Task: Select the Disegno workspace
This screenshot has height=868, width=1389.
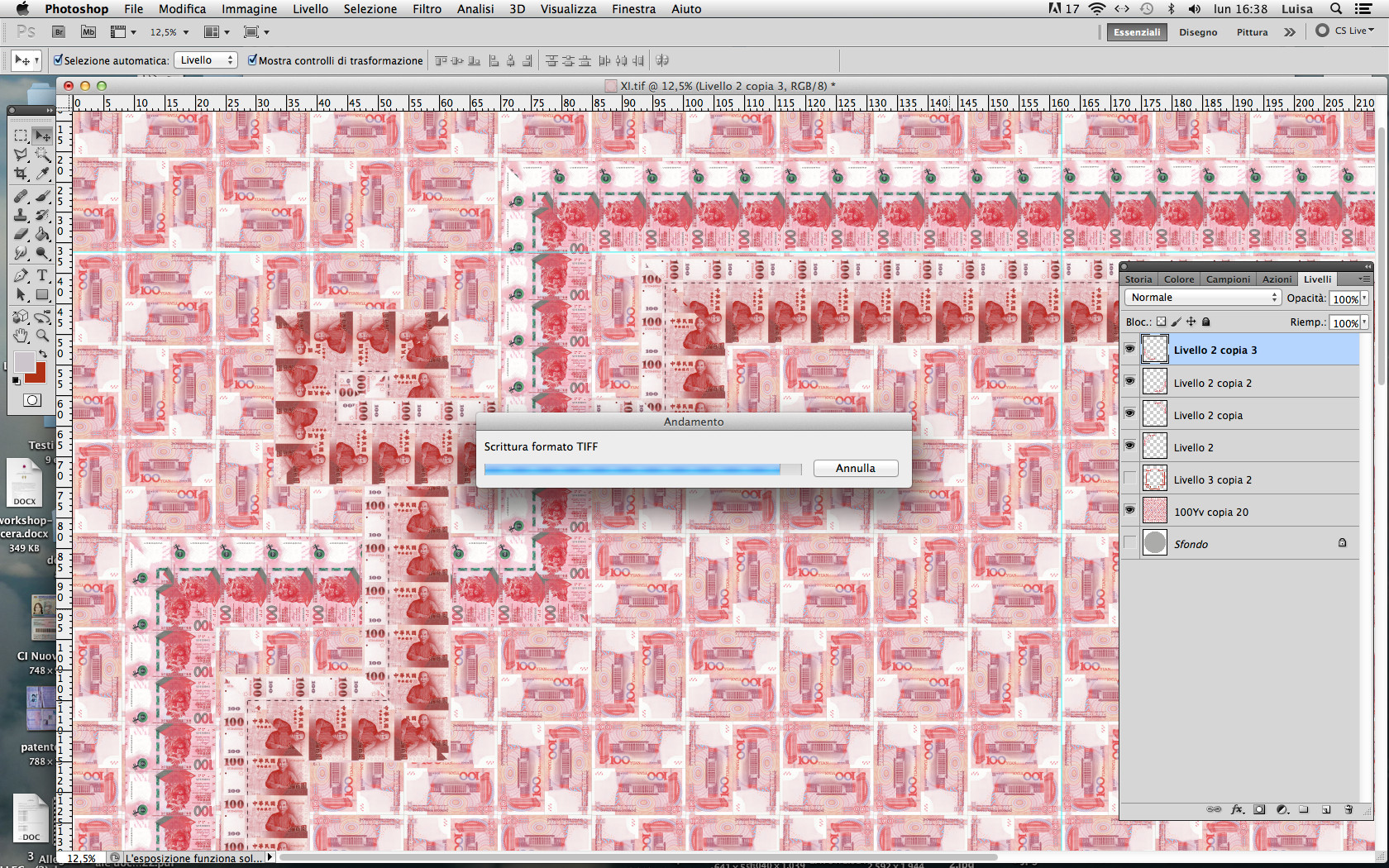Action: [x=1198, y=32]
